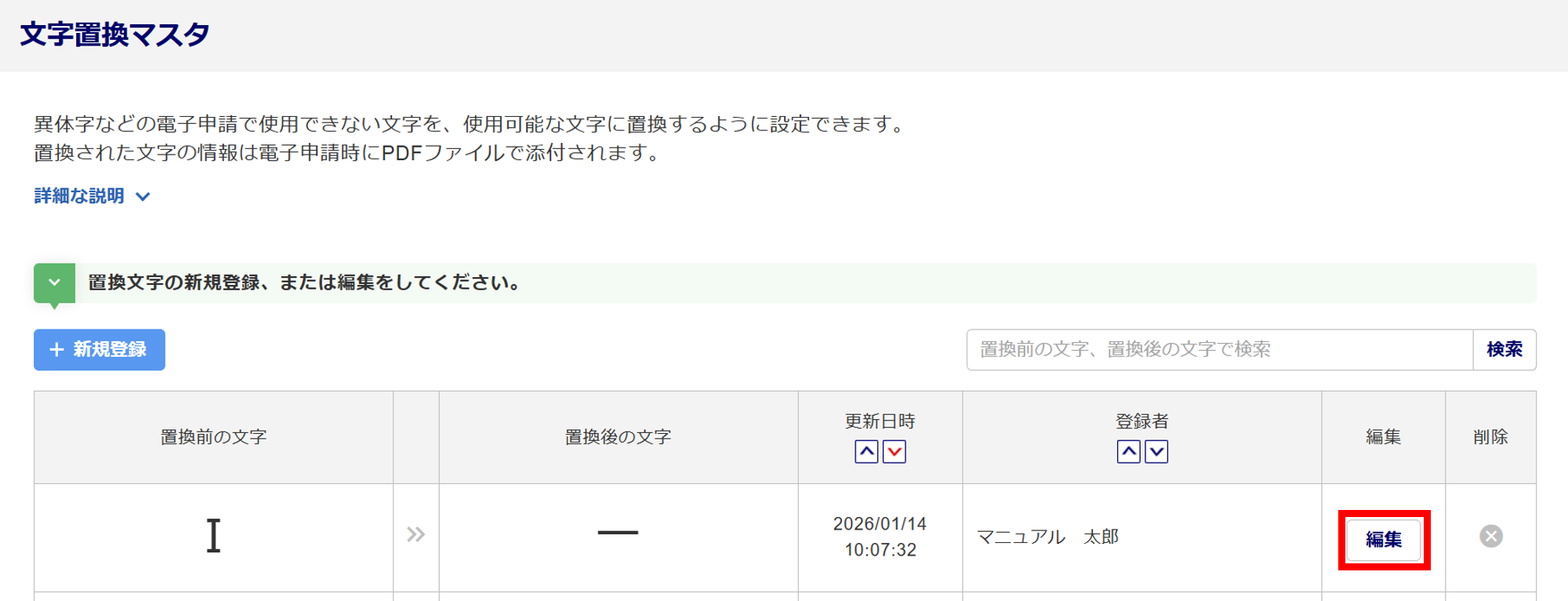1568x601 pixels.
Task: Sort 更新日時 in ascending order
Action: point(866,452)
